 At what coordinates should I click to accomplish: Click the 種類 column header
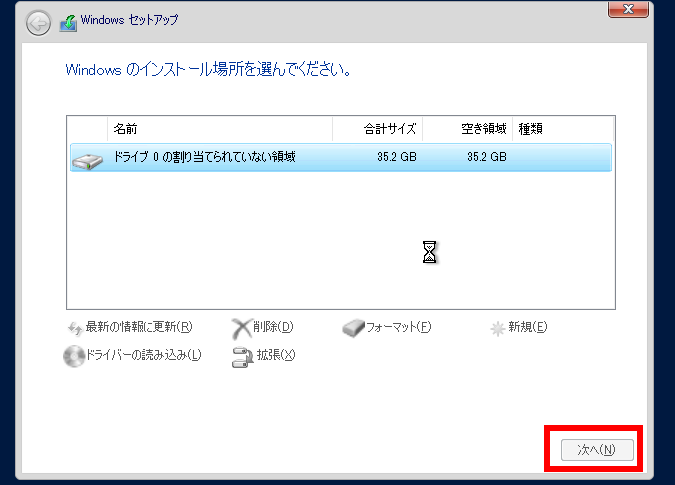coord(563,129)
